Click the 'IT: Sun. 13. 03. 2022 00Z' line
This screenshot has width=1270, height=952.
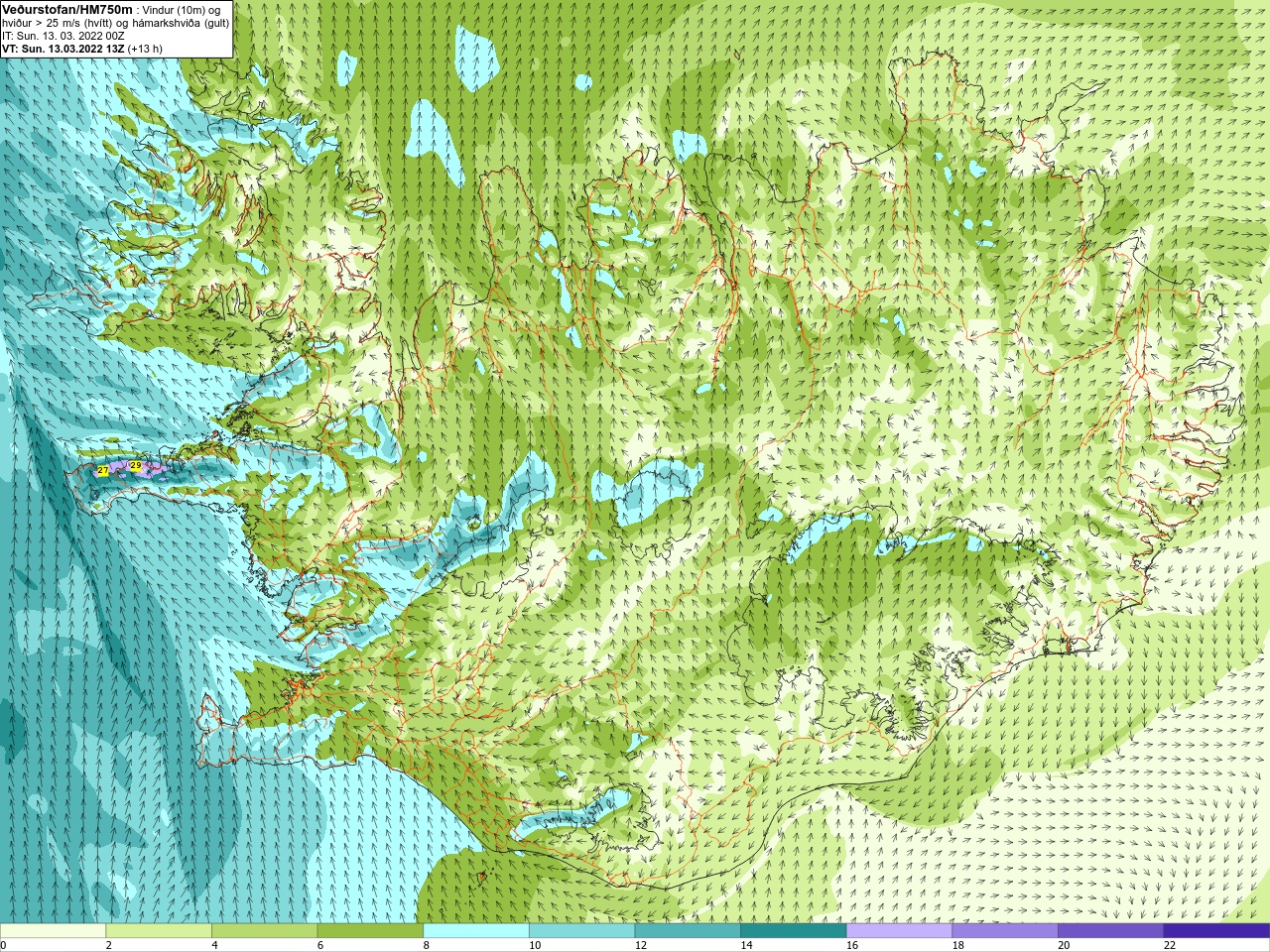[63, 36]
